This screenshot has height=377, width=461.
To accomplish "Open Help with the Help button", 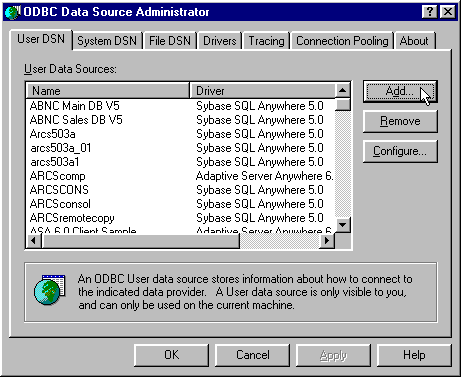I will tap(414, 355).
